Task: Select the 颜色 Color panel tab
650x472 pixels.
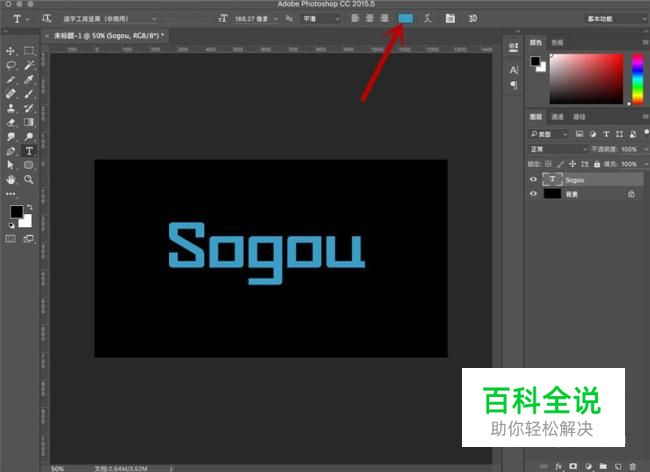Action: [x=536, y=42]
